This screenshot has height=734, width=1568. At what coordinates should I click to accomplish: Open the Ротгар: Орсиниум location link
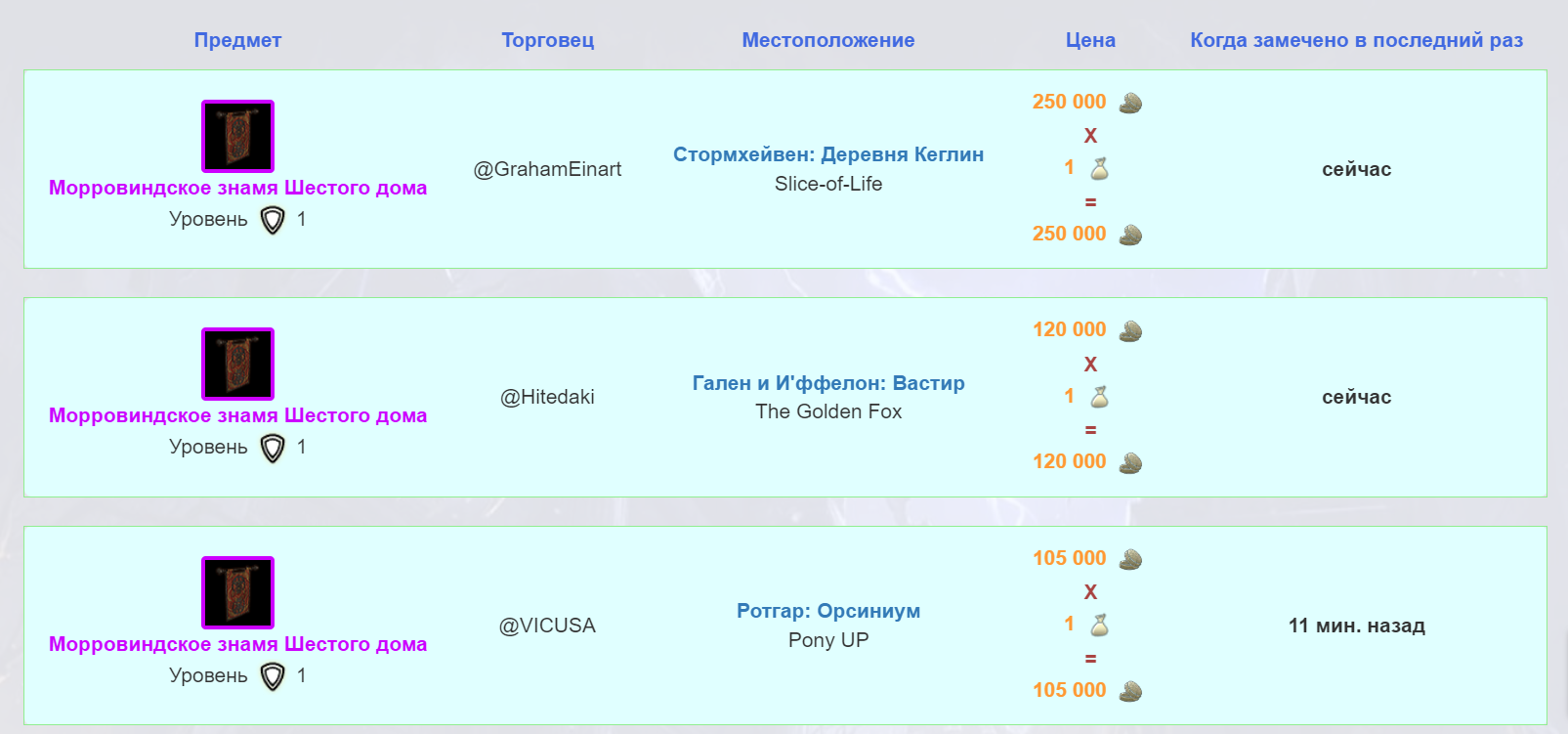(828, 611)
